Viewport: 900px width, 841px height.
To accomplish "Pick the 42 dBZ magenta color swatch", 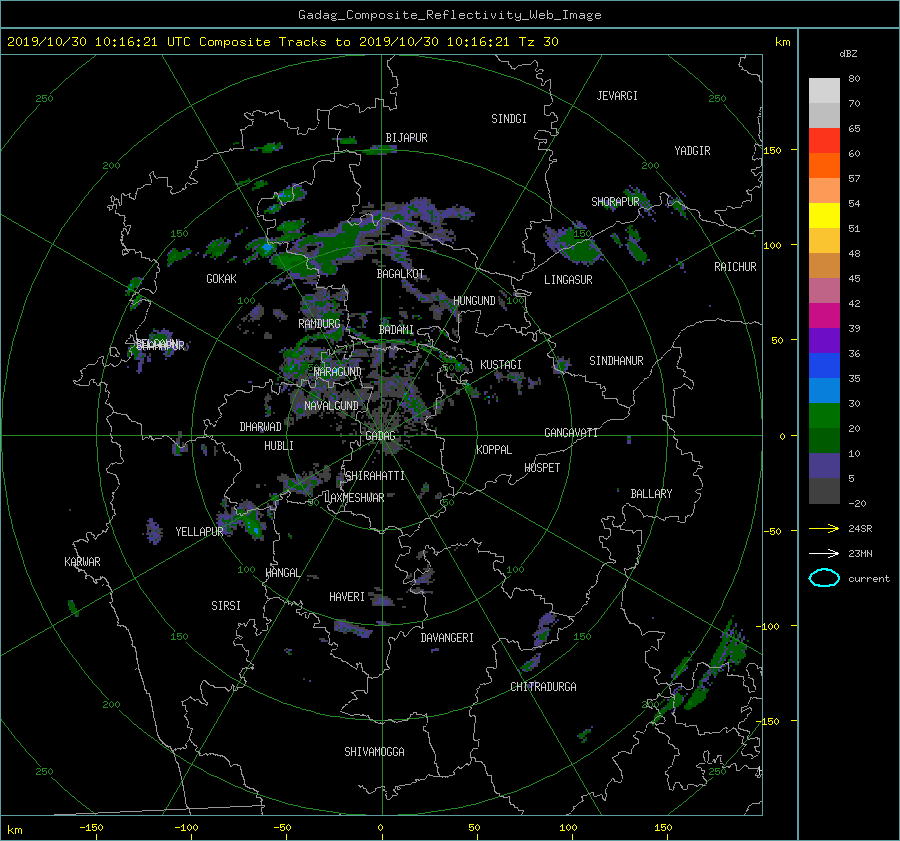I will pyautogui.click(x=824, y=315).
